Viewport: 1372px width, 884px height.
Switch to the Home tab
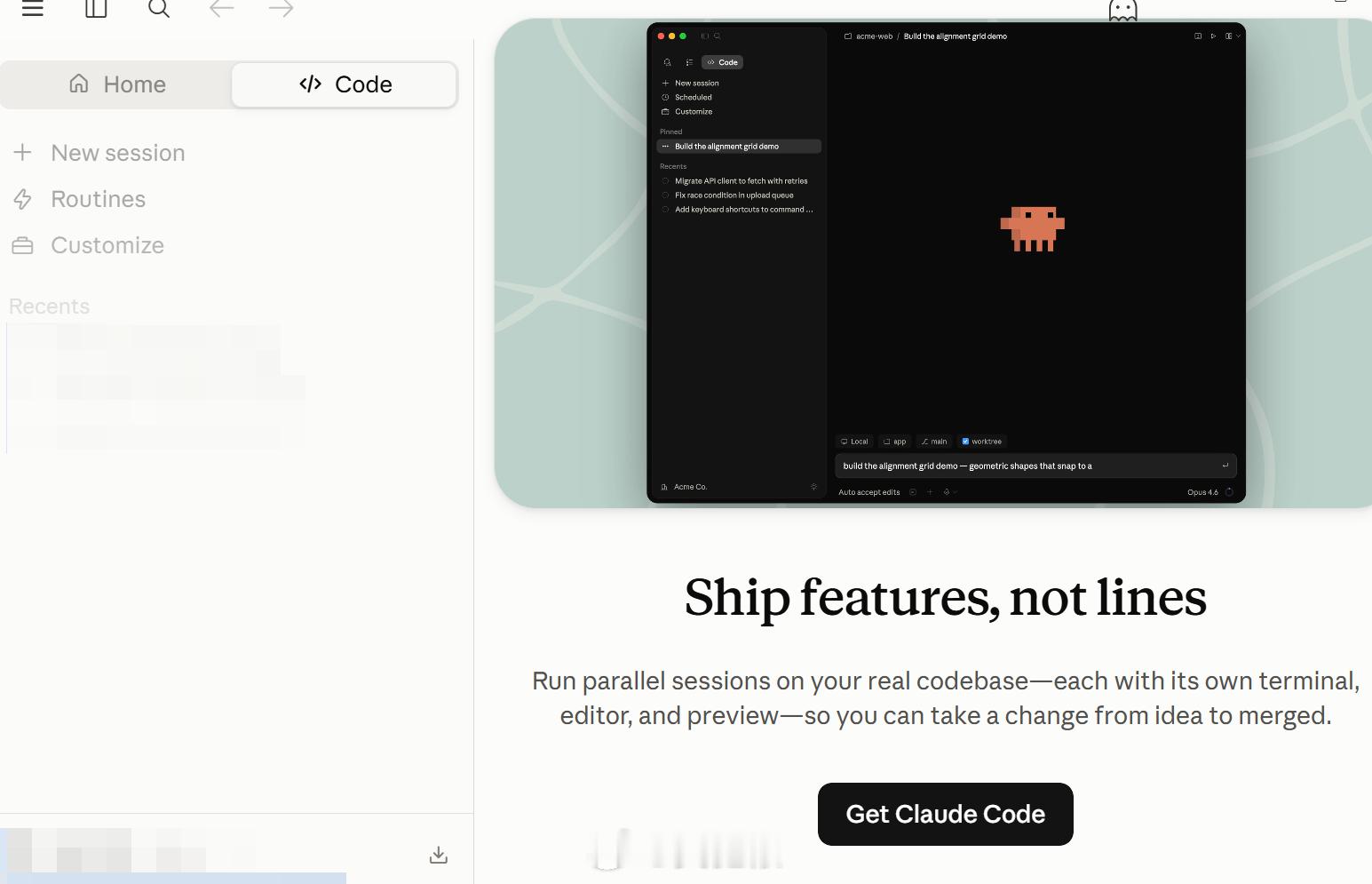tap(117, 84)
